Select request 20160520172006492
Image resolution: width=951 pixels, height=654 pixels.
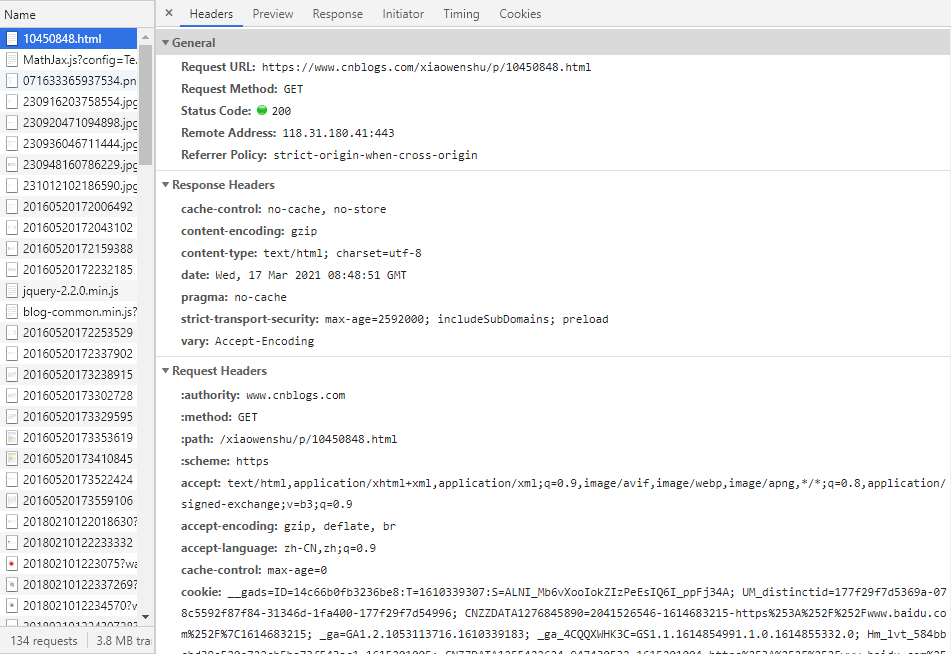point(69,207)
